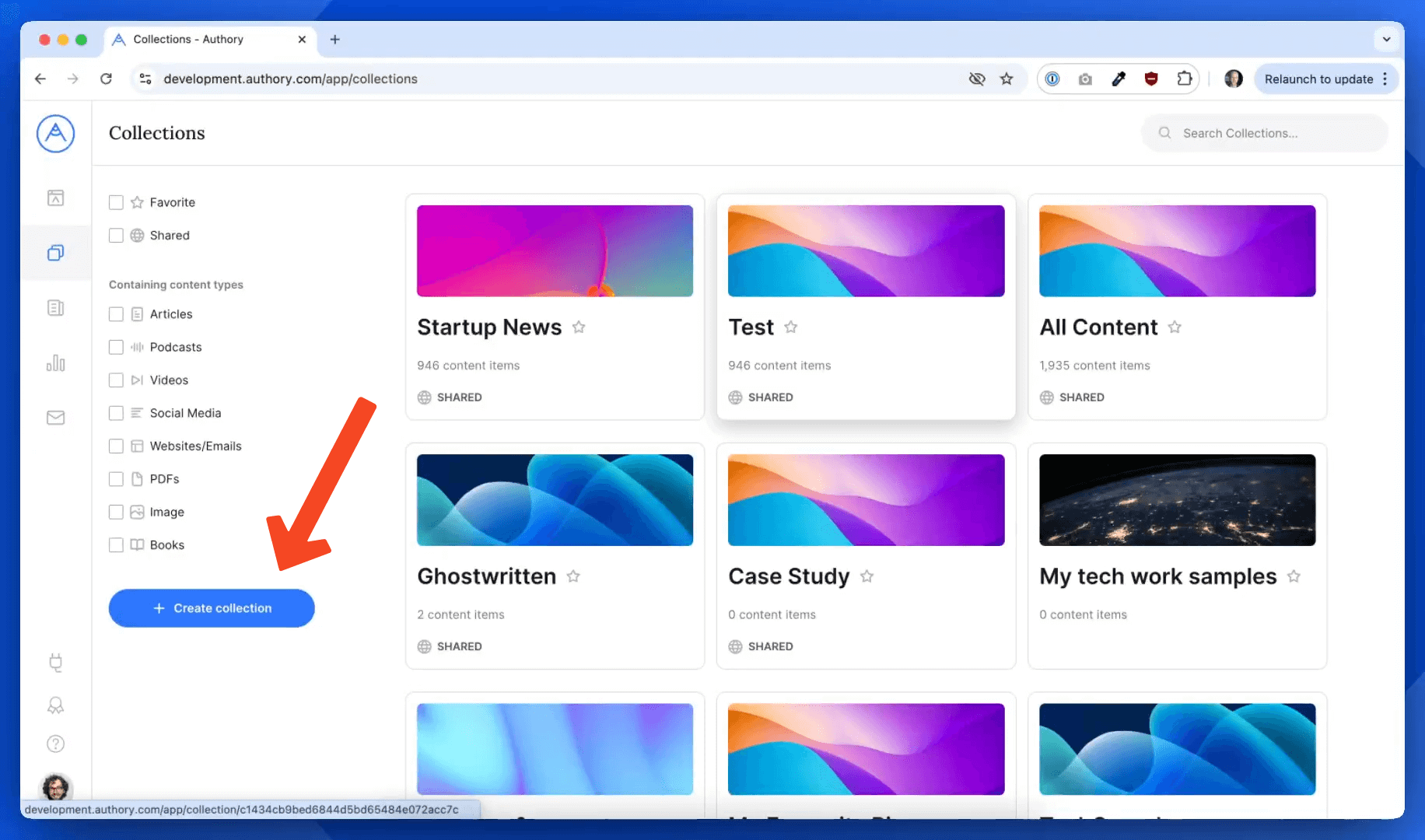Open the integrations plug icon in sidebar
The height and width of the screenshot is (840, 1425).
55,663
